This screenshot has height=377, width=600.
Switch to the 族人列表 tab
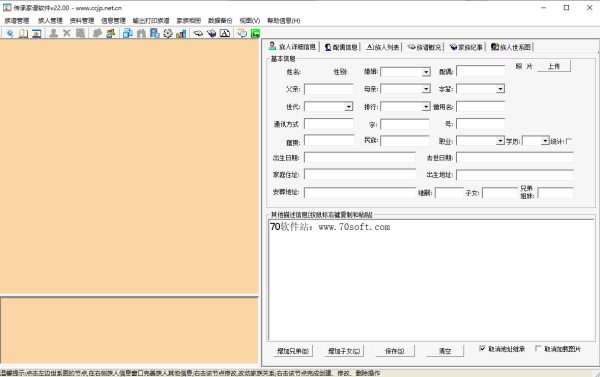coord(383,47)
